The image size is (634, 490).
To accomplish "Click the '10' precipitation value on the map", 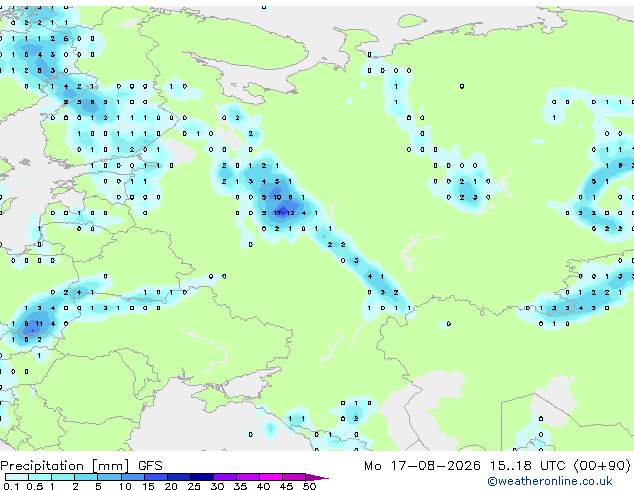I will [x=277, y=197].
